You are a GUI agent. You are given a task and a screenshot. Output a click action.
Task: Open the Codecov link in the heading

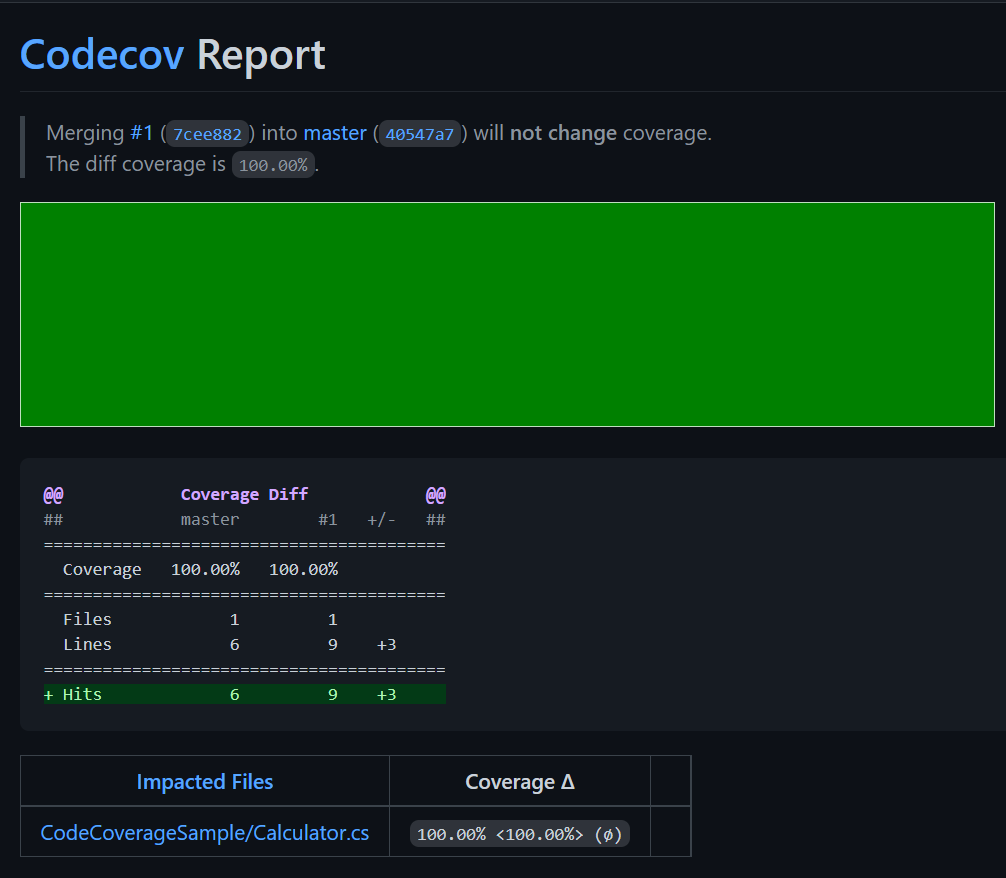101,55
